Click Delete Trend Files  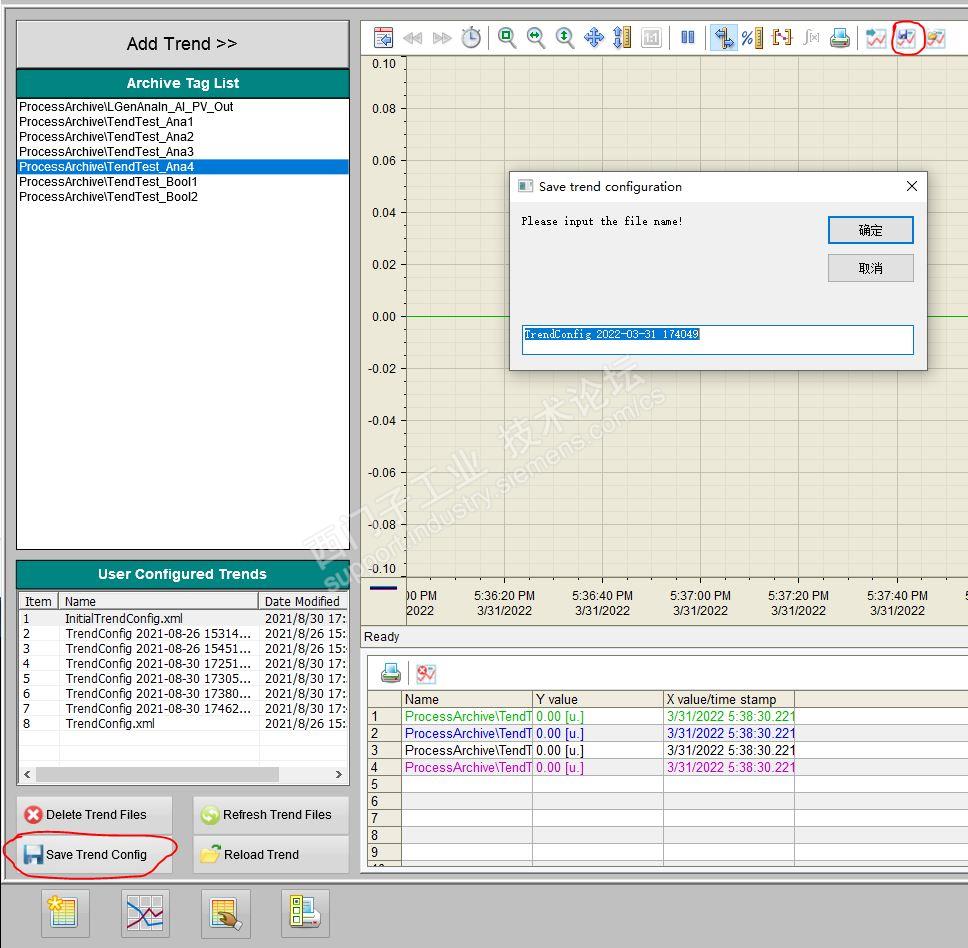click(95, 815)
